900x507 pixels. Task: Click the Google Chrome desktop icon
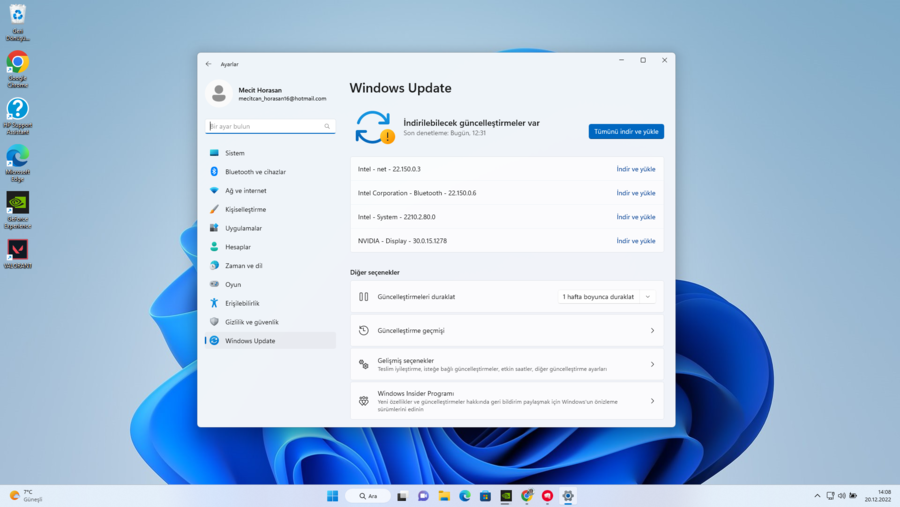click(x=18, y=69)
